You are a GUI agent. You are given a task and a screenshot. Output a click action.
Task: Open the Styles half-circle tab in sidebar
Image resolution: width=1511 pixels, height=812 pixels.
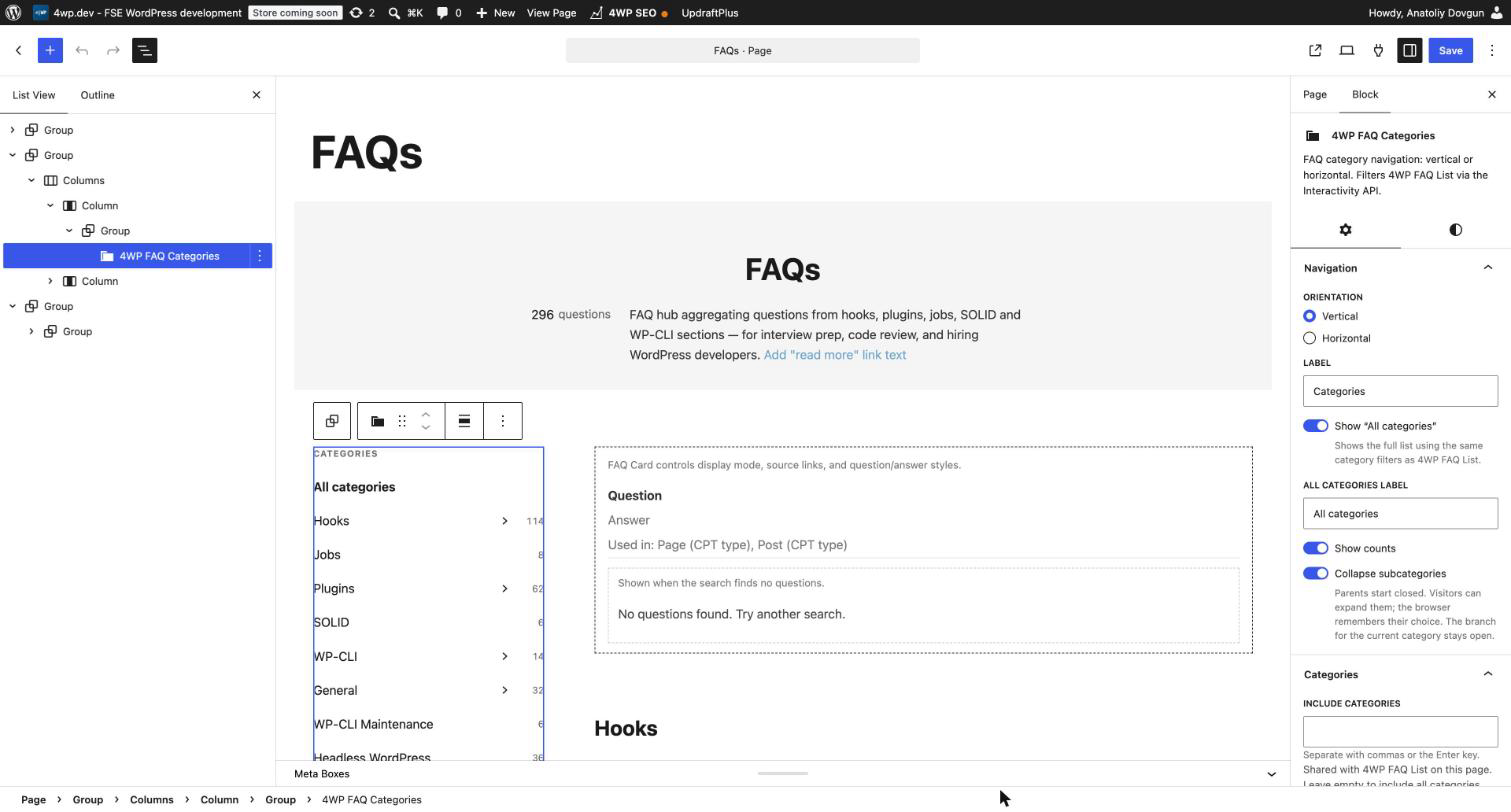1455,230
